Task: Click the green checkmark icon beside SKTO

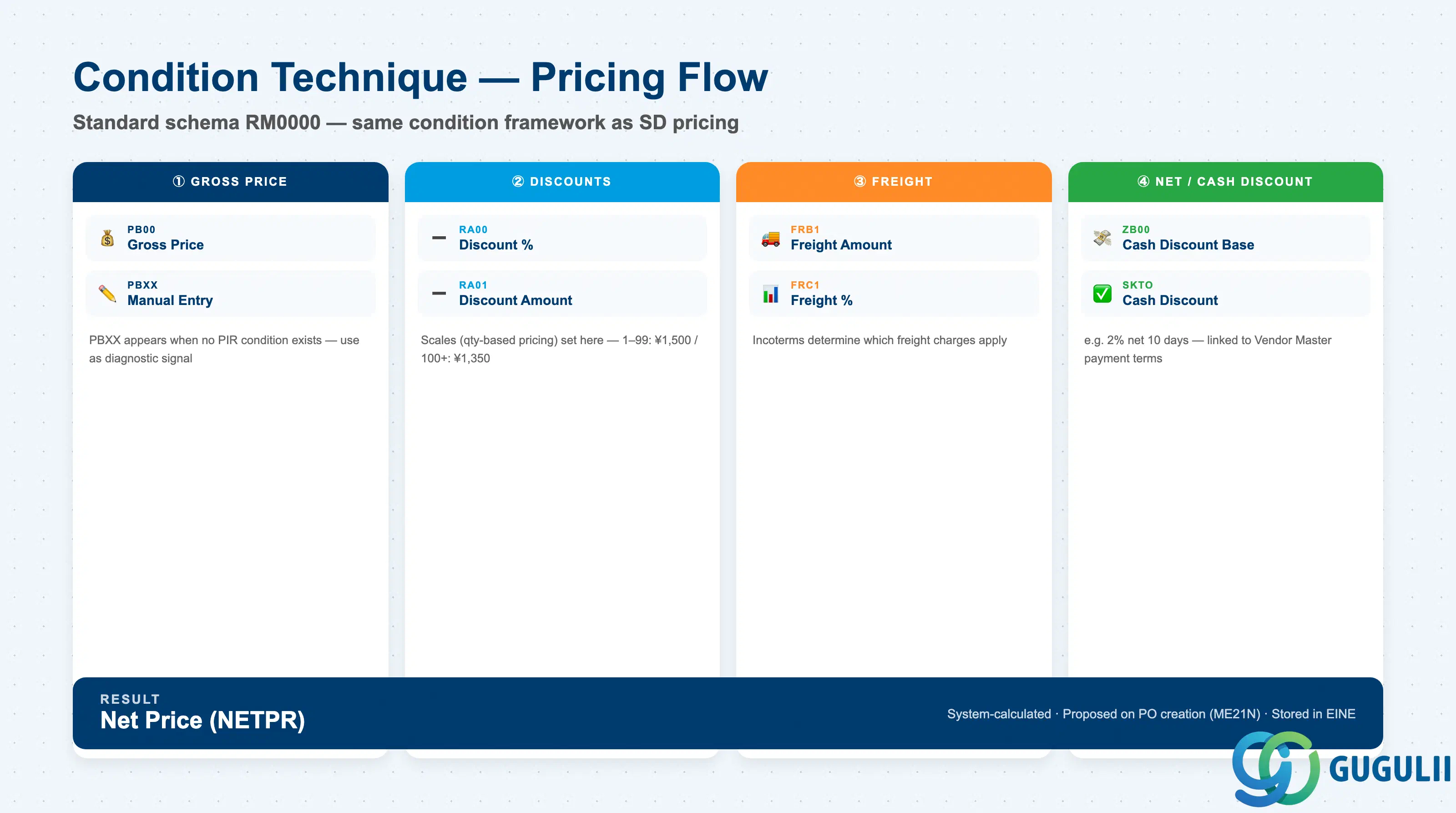Action: tap(1102, 294)
